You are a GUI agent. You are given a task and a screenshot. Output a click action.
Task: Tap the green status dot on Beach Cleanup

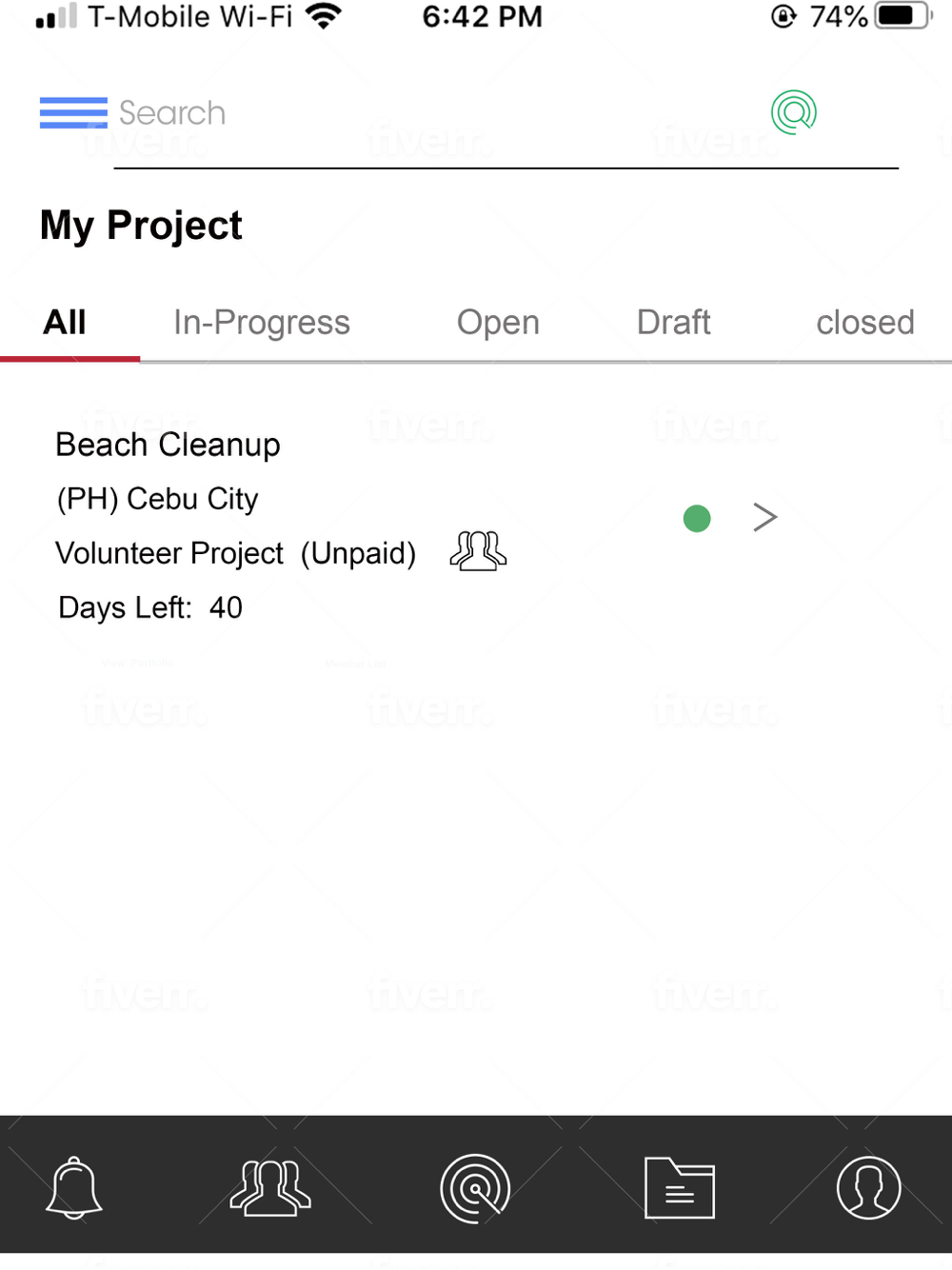[x=697, y=519]
